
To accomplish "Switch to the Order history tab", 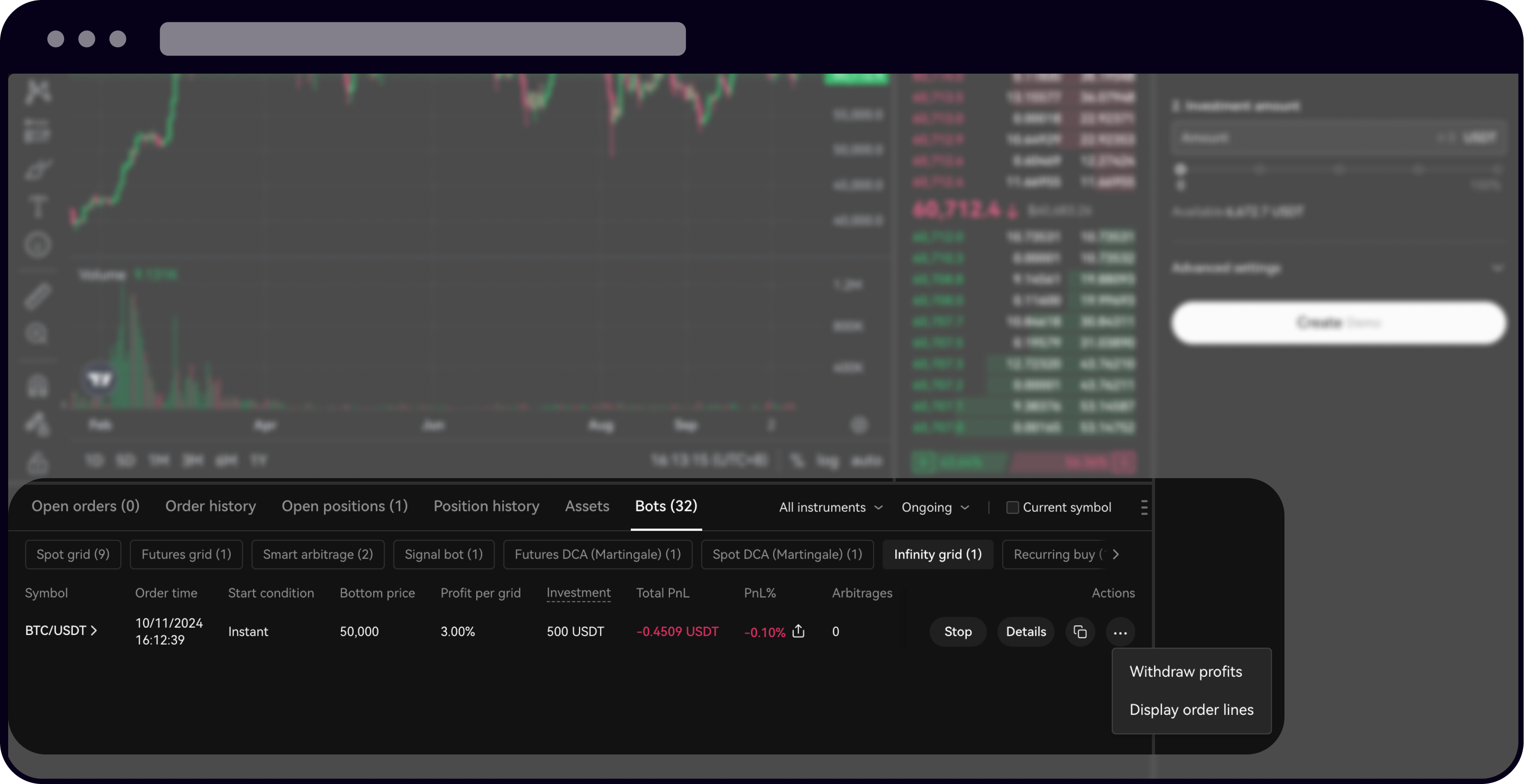I will point(210,506).
